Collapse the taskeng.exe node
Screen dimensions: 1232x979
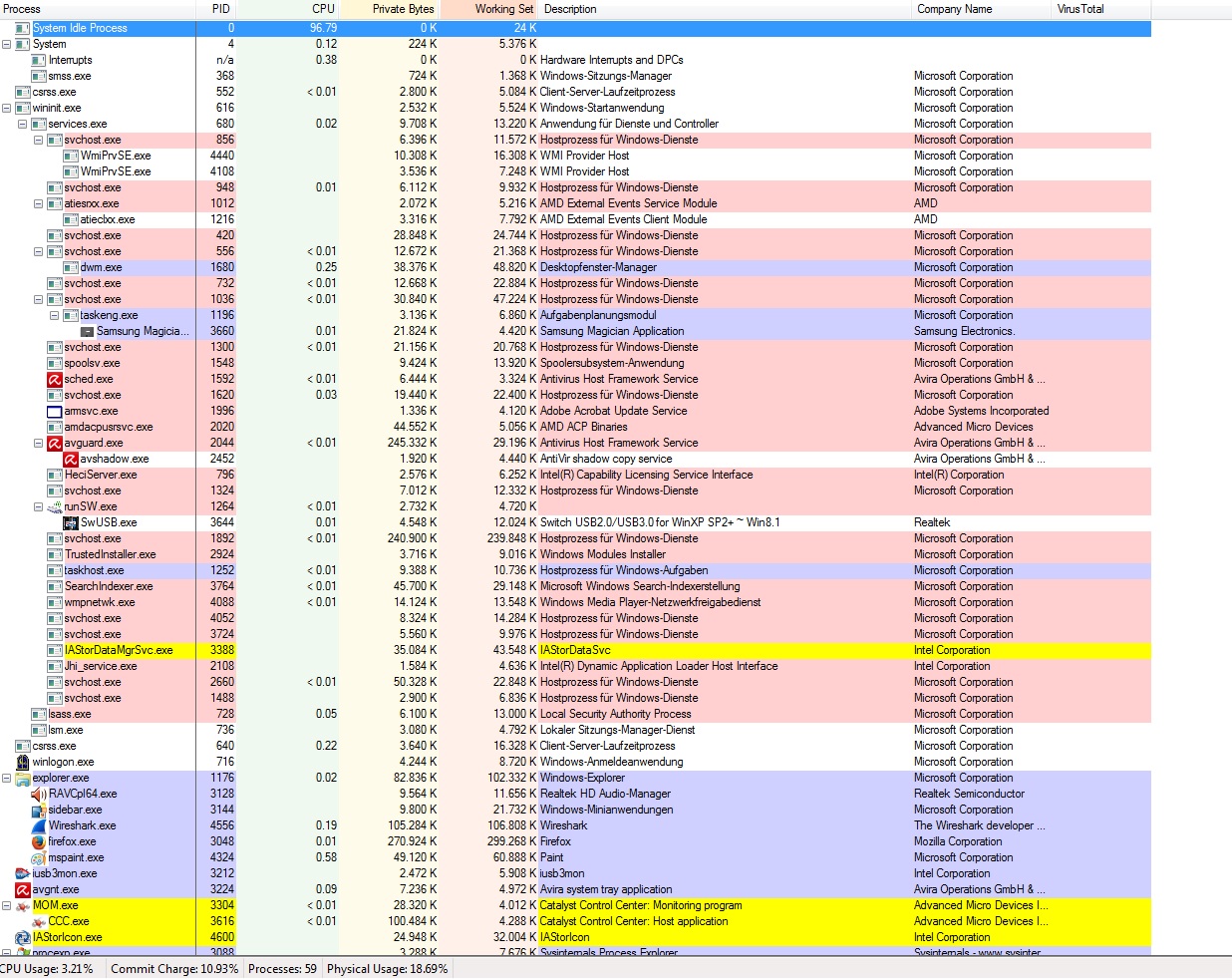55,315
